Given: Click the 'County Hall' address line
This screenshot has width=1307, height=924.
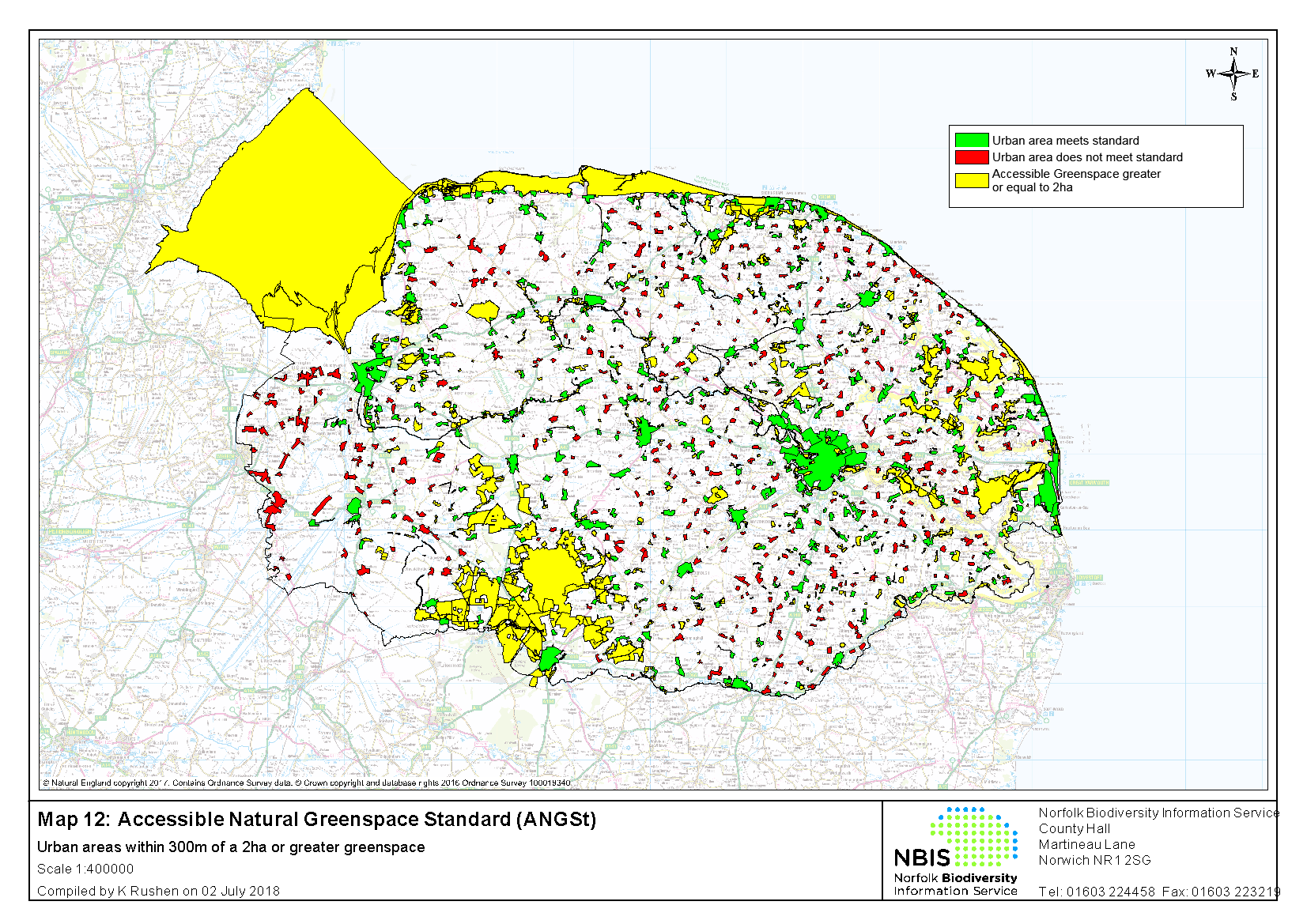Looking at the screenshot, I should (x=1074, y=828).
